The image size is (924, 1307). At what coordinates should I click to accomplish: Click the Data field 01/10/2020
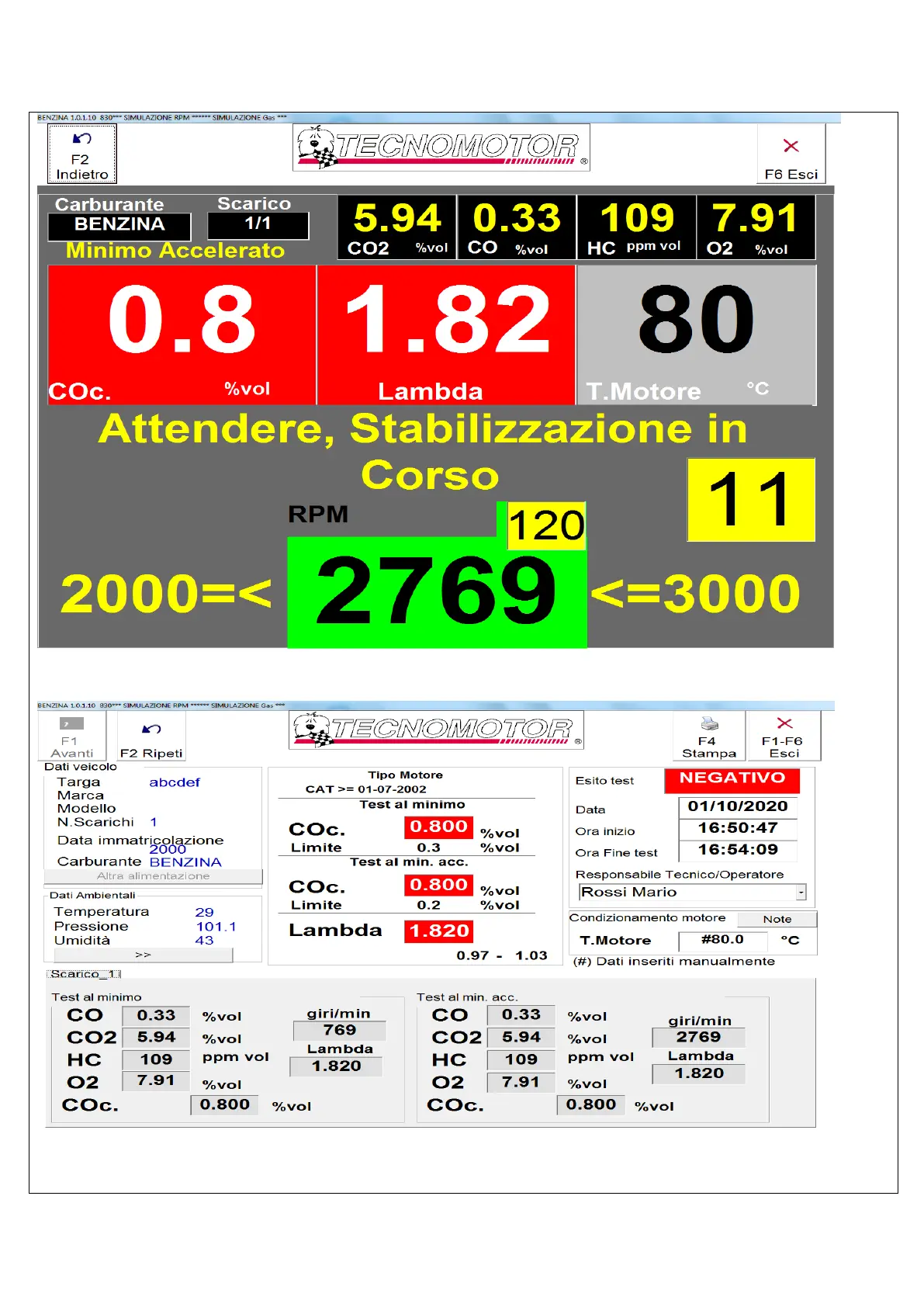738,806
